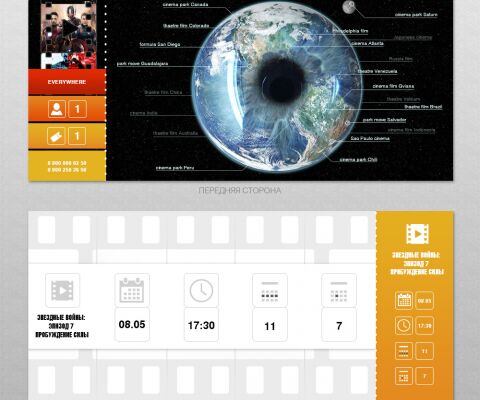Click the clock icon on orange stub
This screenshot has height=400, width=480.
404,325
